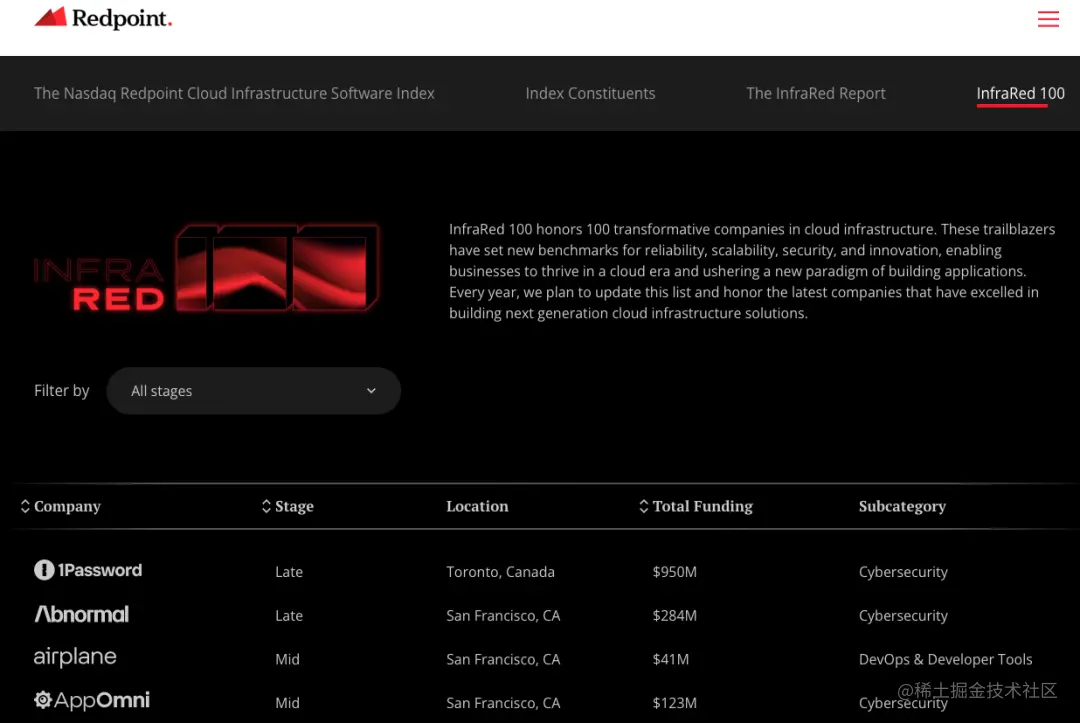
Task: Sort table by Stage column
Action: pyautogui.click(x=288, y=506)
